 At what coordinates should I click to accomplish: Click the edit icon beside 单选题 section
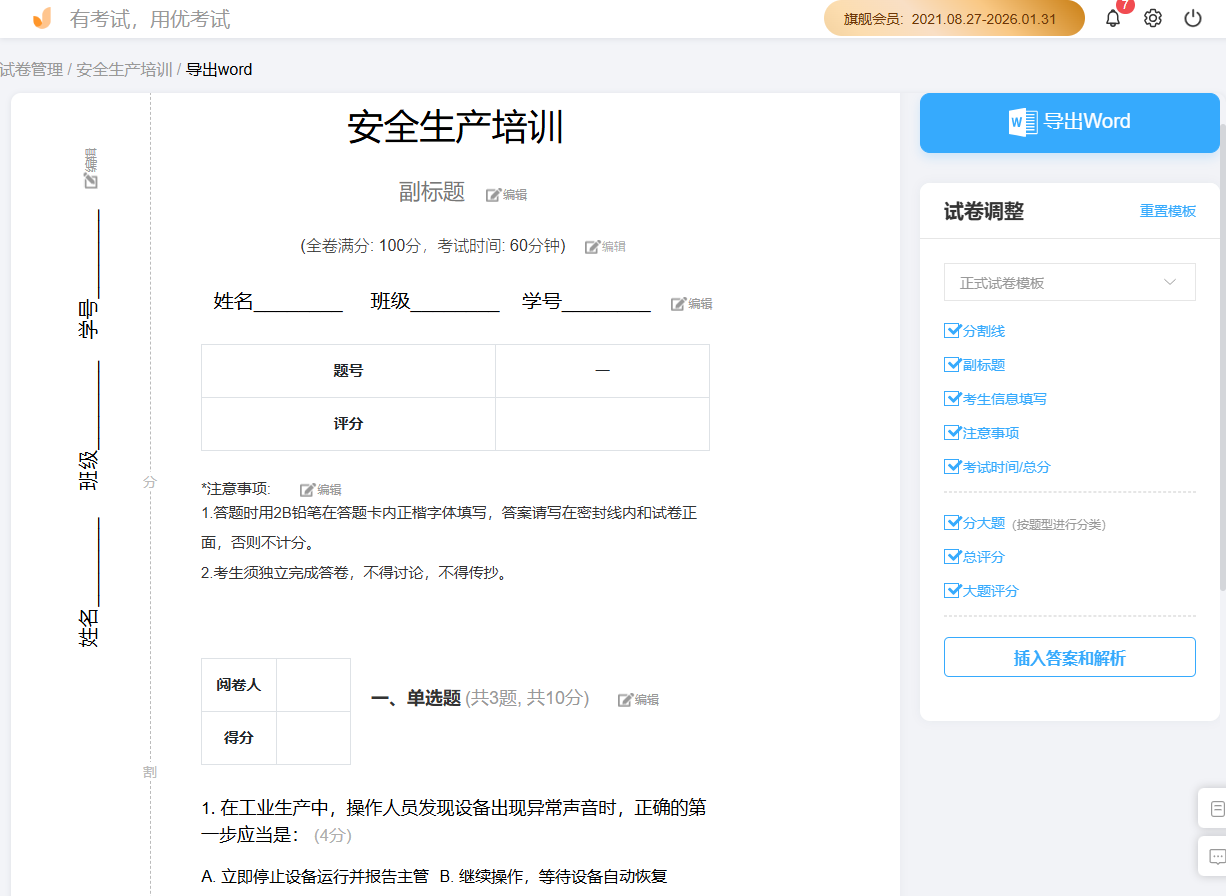(x=638, y=699)
